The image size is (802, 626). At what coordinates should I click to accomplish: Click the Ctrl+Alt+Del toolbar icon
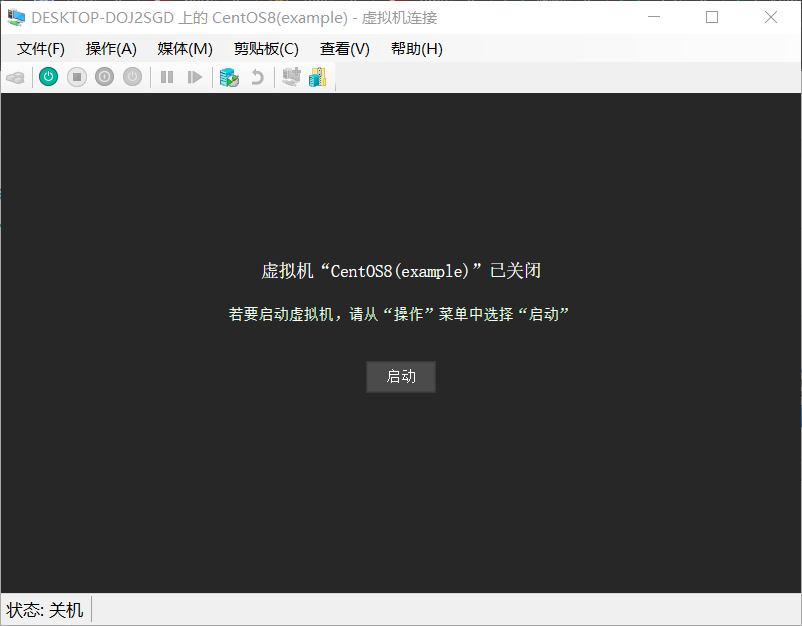tap(15, 78)
